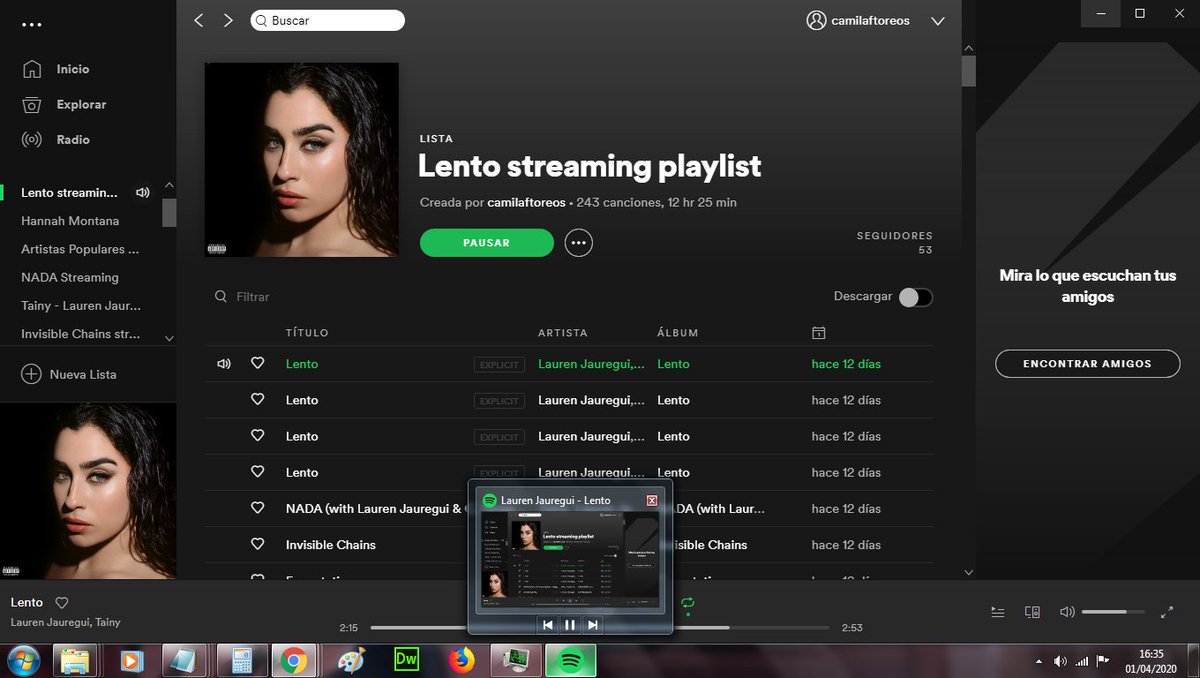Mute with the volume speaker icon

1067,611
